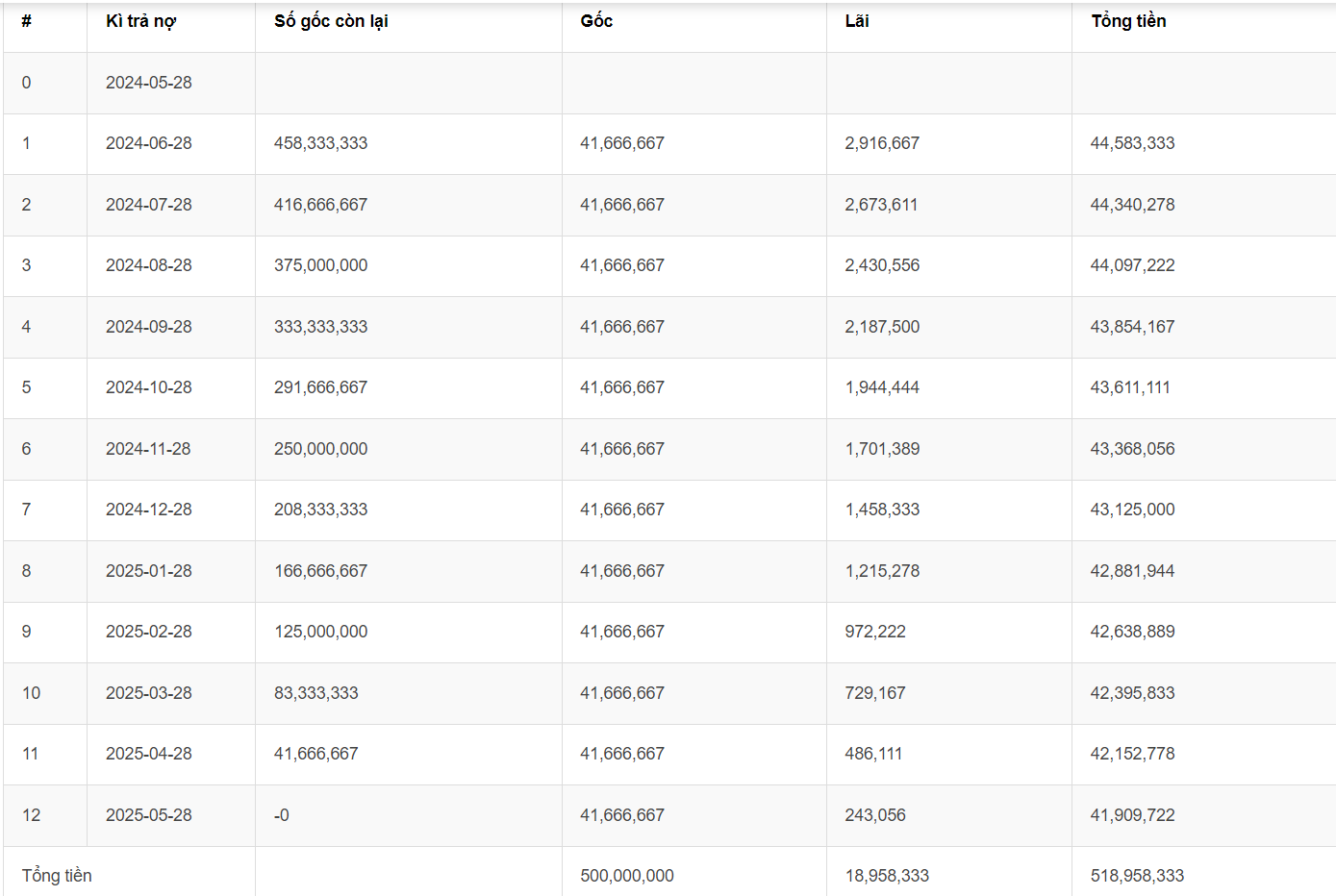This screenshot has height=896, width=1336.
Task: Click total payment 42,395,833
Action: click(1133, 693)
